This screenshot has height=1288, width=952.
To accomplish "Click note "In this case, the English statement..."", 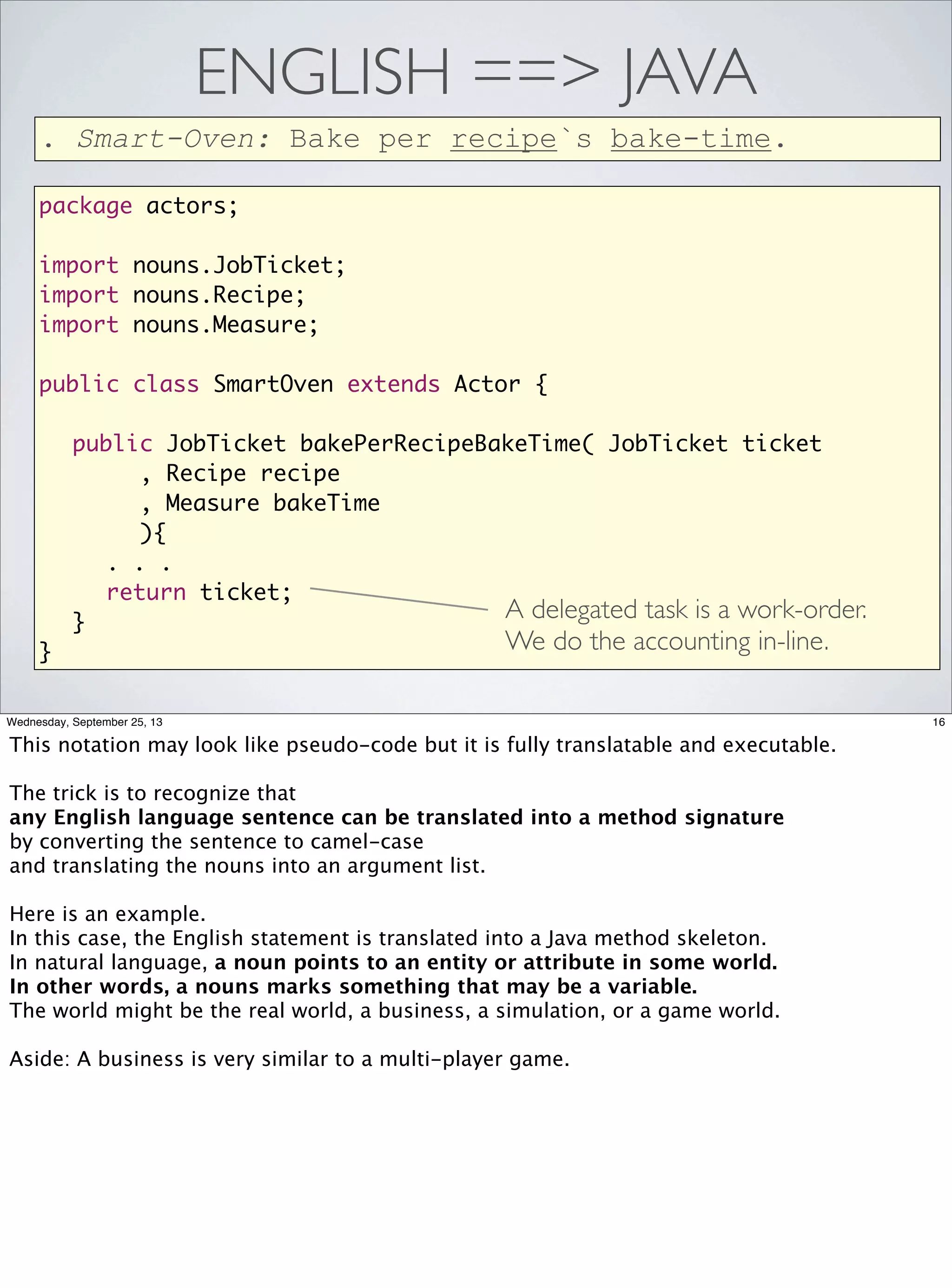I will coord(388,939).
